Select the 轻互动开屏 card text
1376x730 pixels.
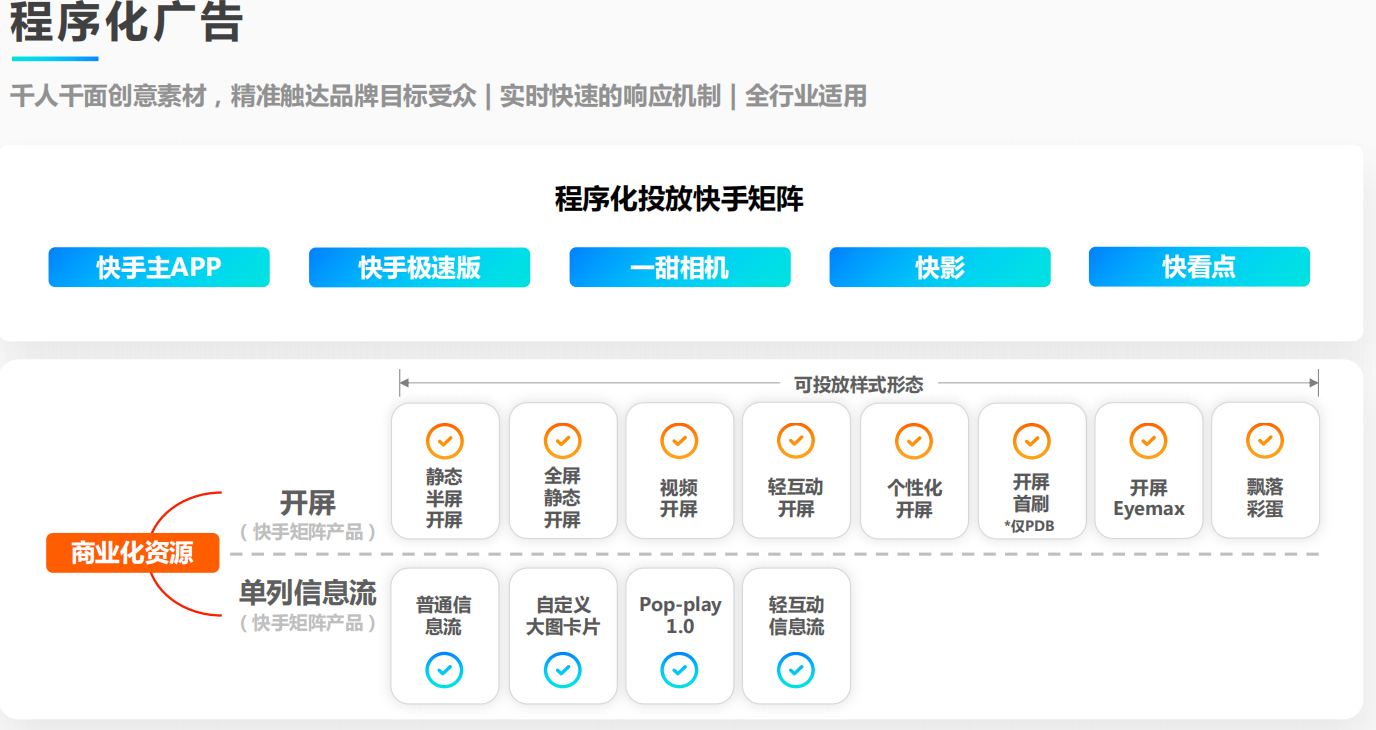tap(796, 498)
